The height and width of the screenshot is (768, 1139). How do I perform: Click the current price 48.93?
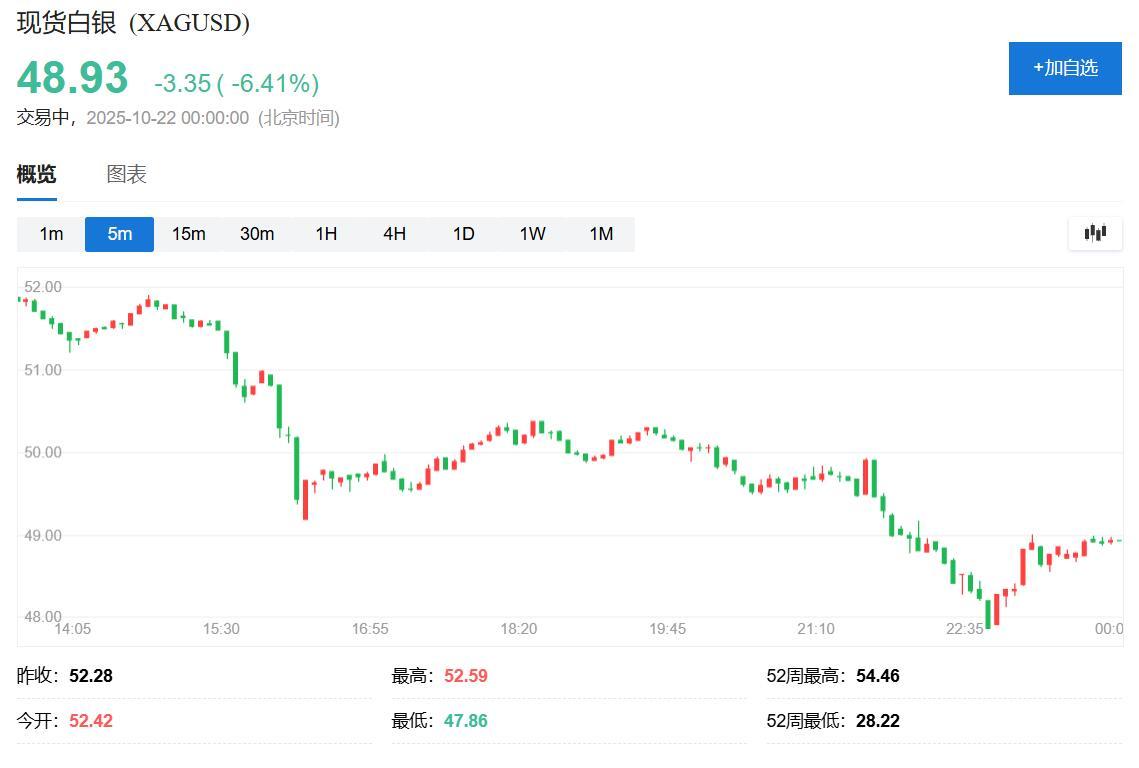(x=73, y=78)
